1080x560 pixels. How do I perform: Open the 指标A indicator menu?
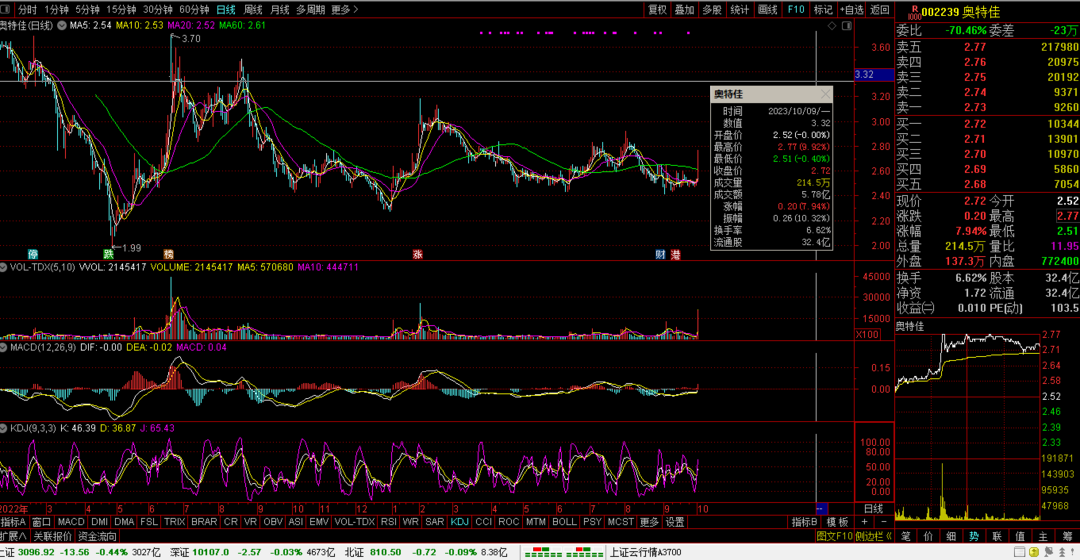coord(14,522)
